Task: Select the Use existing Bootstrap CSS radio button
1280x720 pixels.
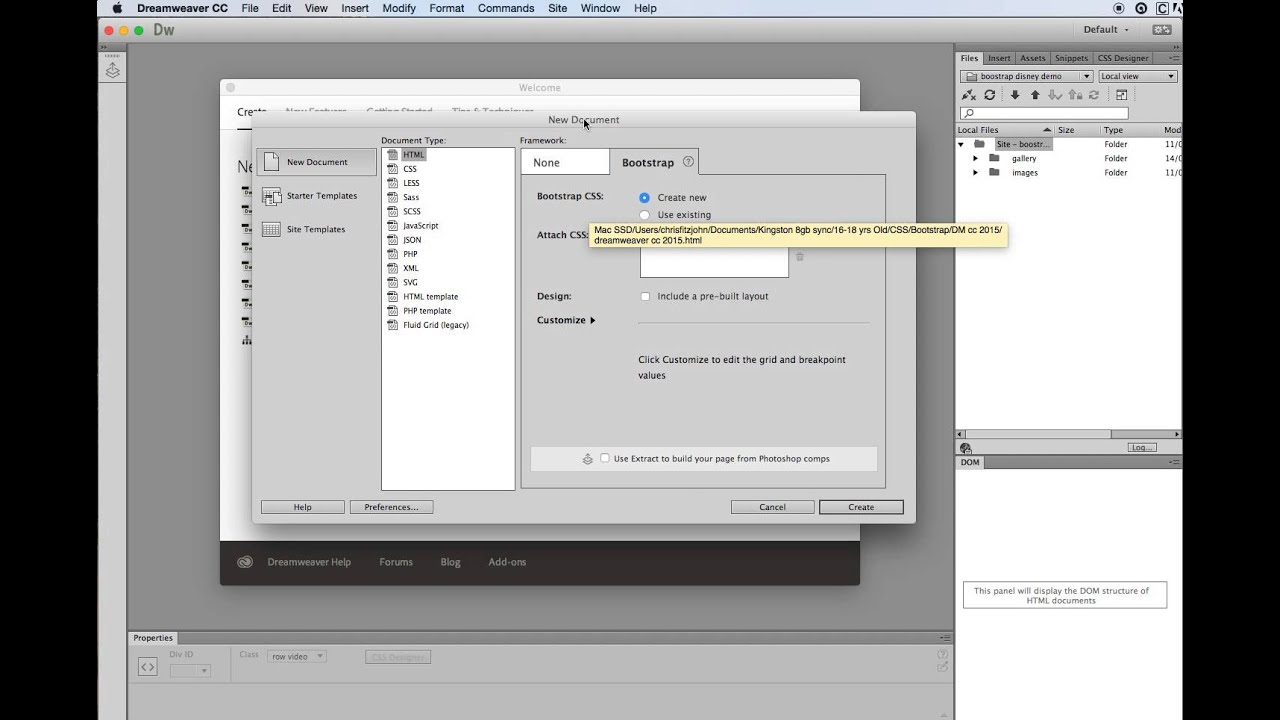Action: pos(644,215)
